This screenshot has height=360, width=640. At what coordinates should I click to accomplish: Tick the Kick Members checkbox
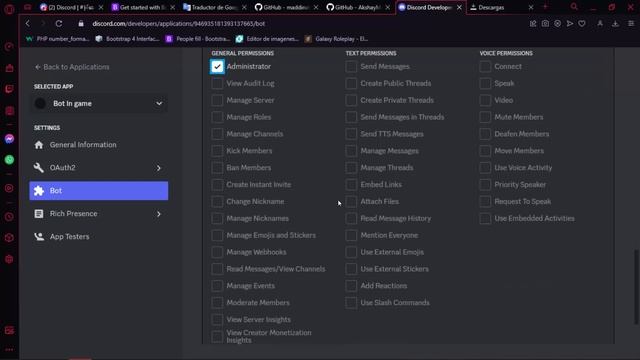[x=217, y=151]
